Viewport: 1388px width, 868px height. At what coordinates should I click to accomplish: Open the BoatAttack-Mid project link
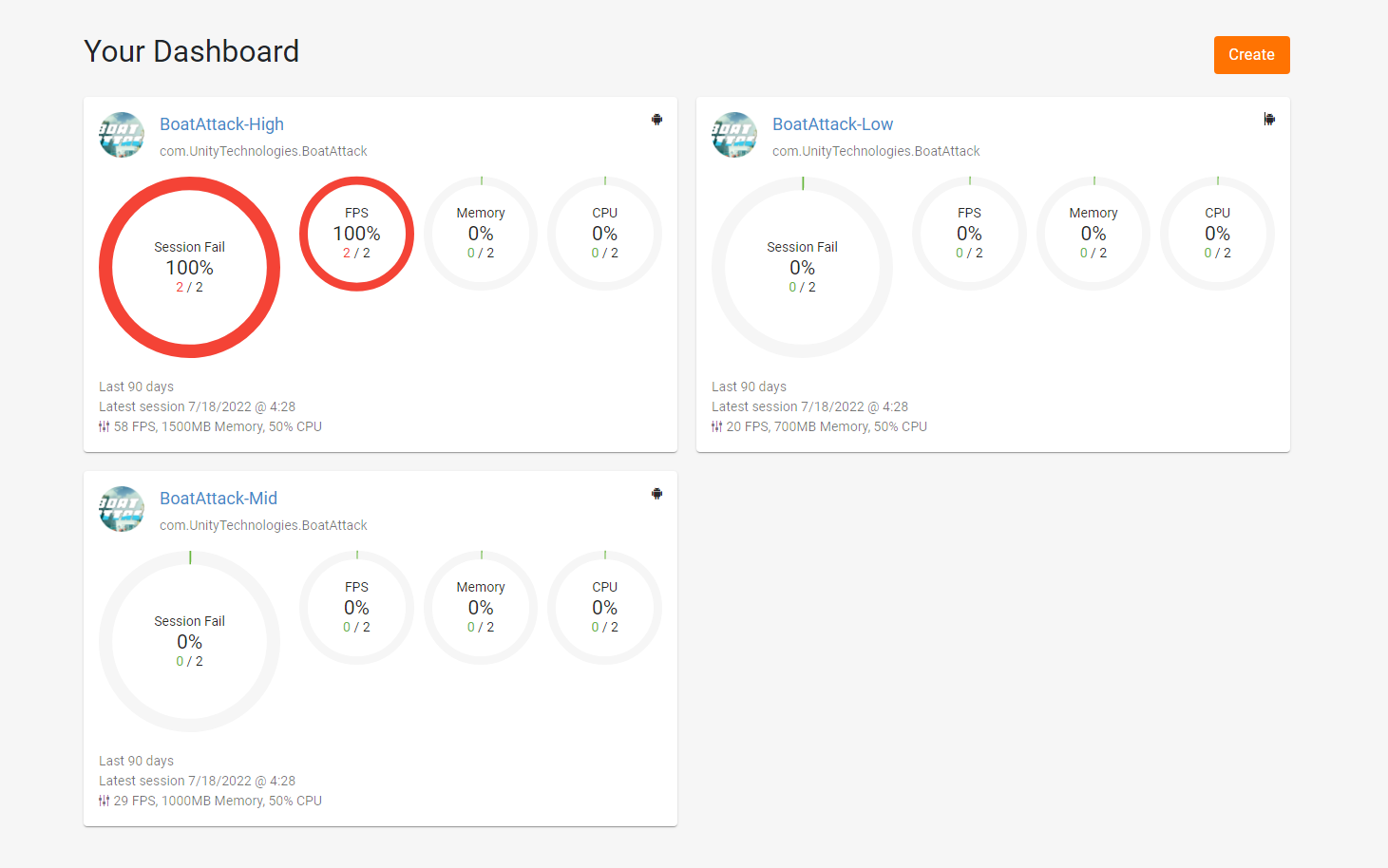tap(219, 499)
